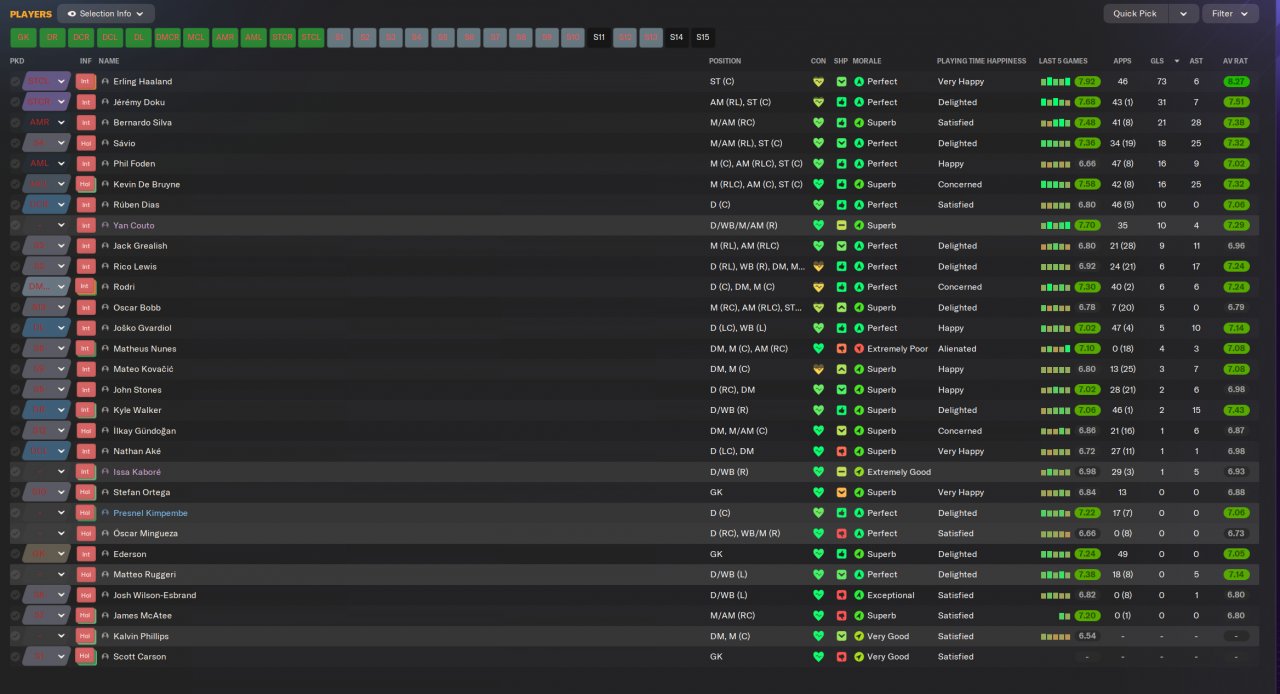Click the Hol info badge for Sávio
Viewport: 1280px width, 694px height.
click(x=86, y=143)
